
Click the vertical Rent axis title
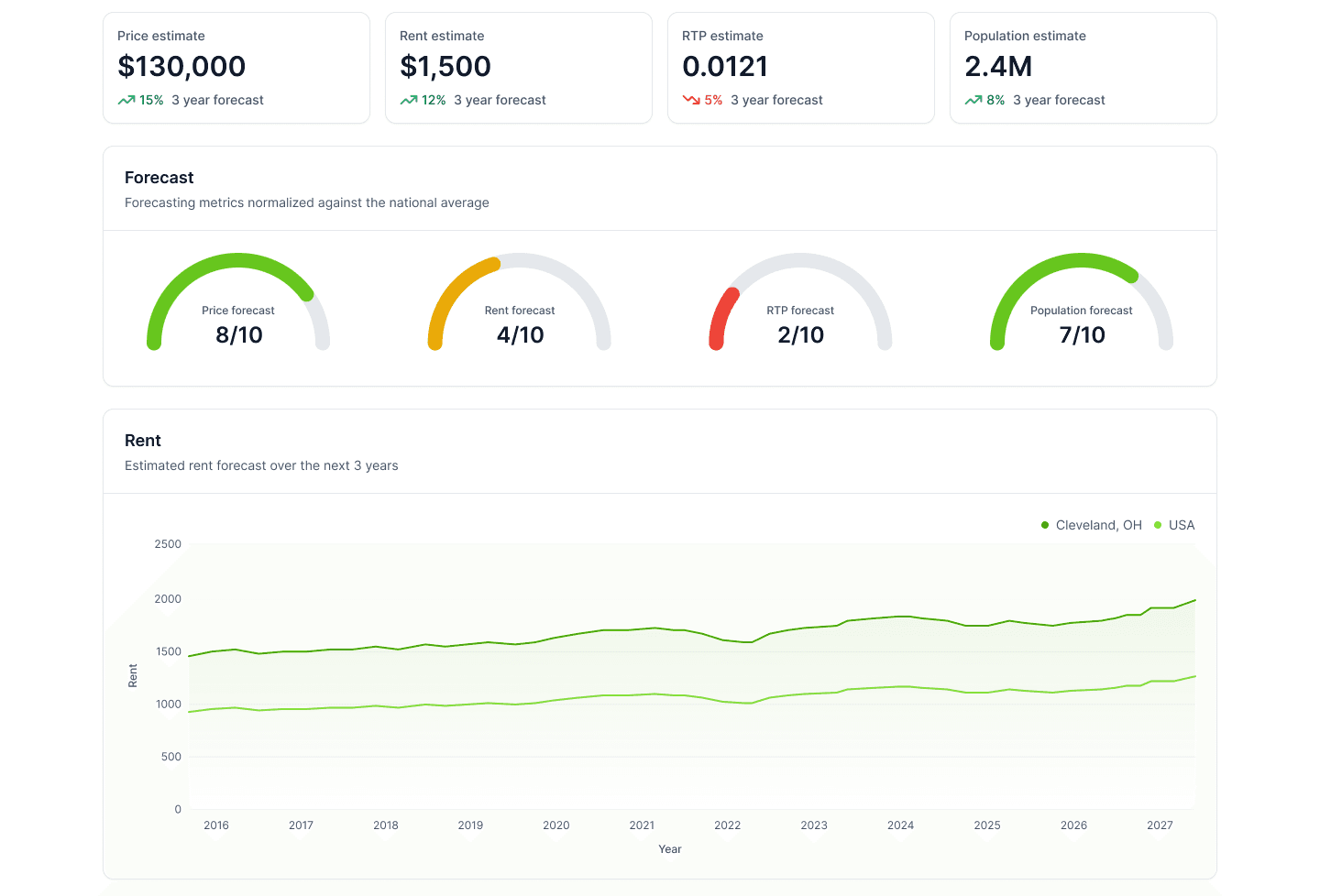click(133, 676)
